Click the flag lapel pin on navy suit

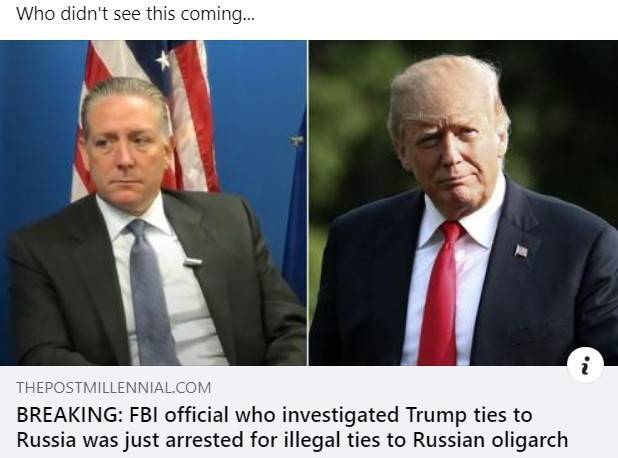click(x=521, y=250)
